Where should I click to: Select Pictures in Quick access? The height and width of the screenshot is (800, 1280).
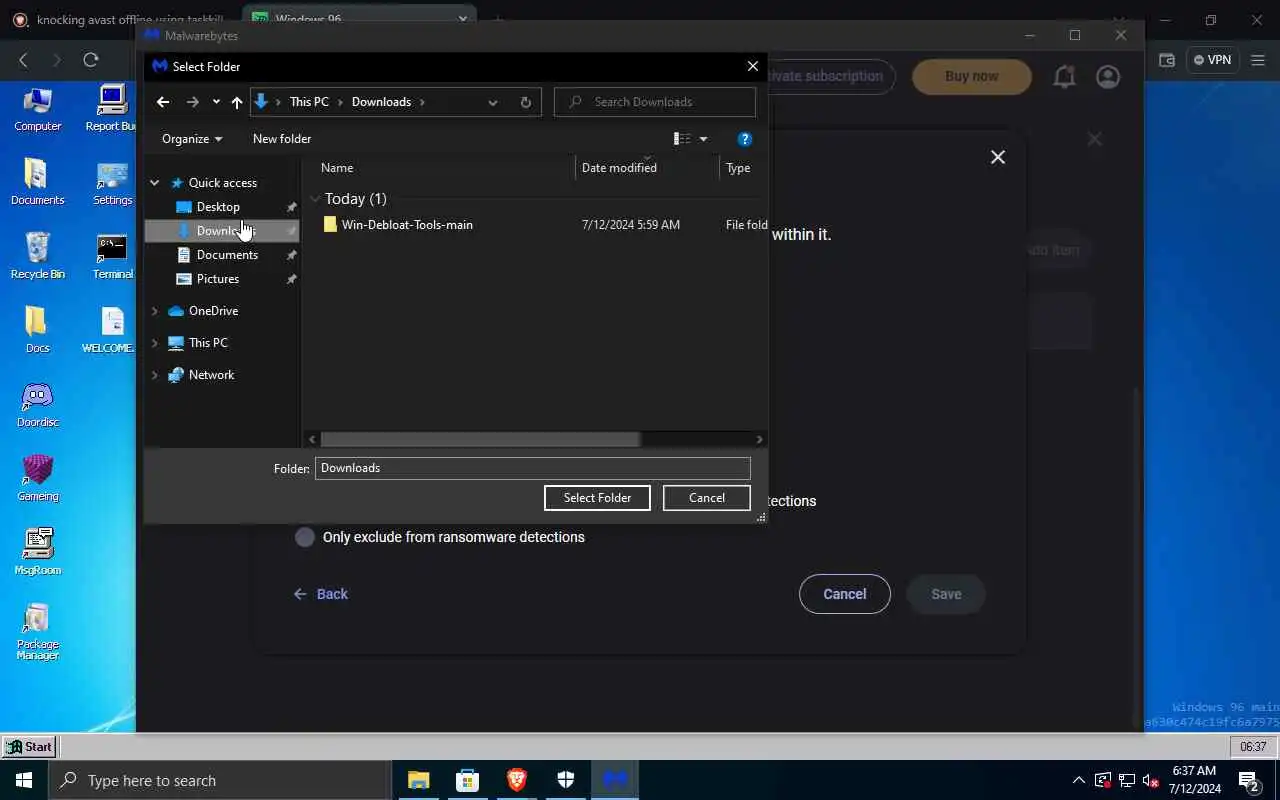[x=218, y=279]
